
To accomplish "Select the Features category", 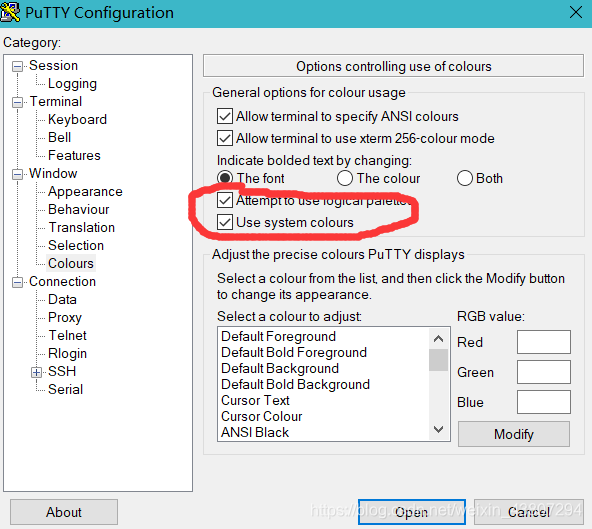I will (x=74, y=156).
